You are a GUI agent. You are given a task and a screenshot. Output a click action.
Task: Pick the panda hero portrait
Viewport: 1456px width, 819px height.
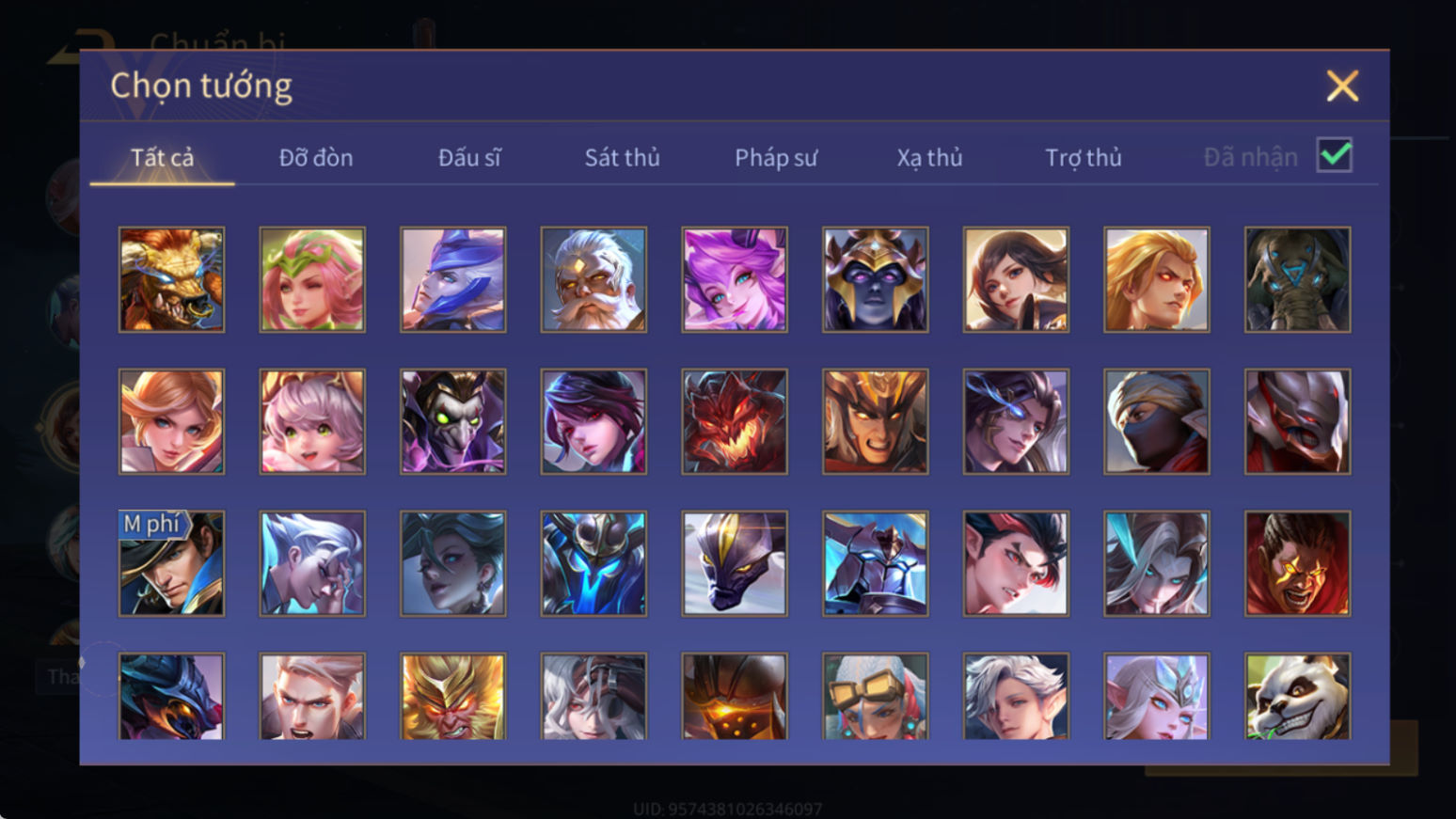(x=1297, y=697)
